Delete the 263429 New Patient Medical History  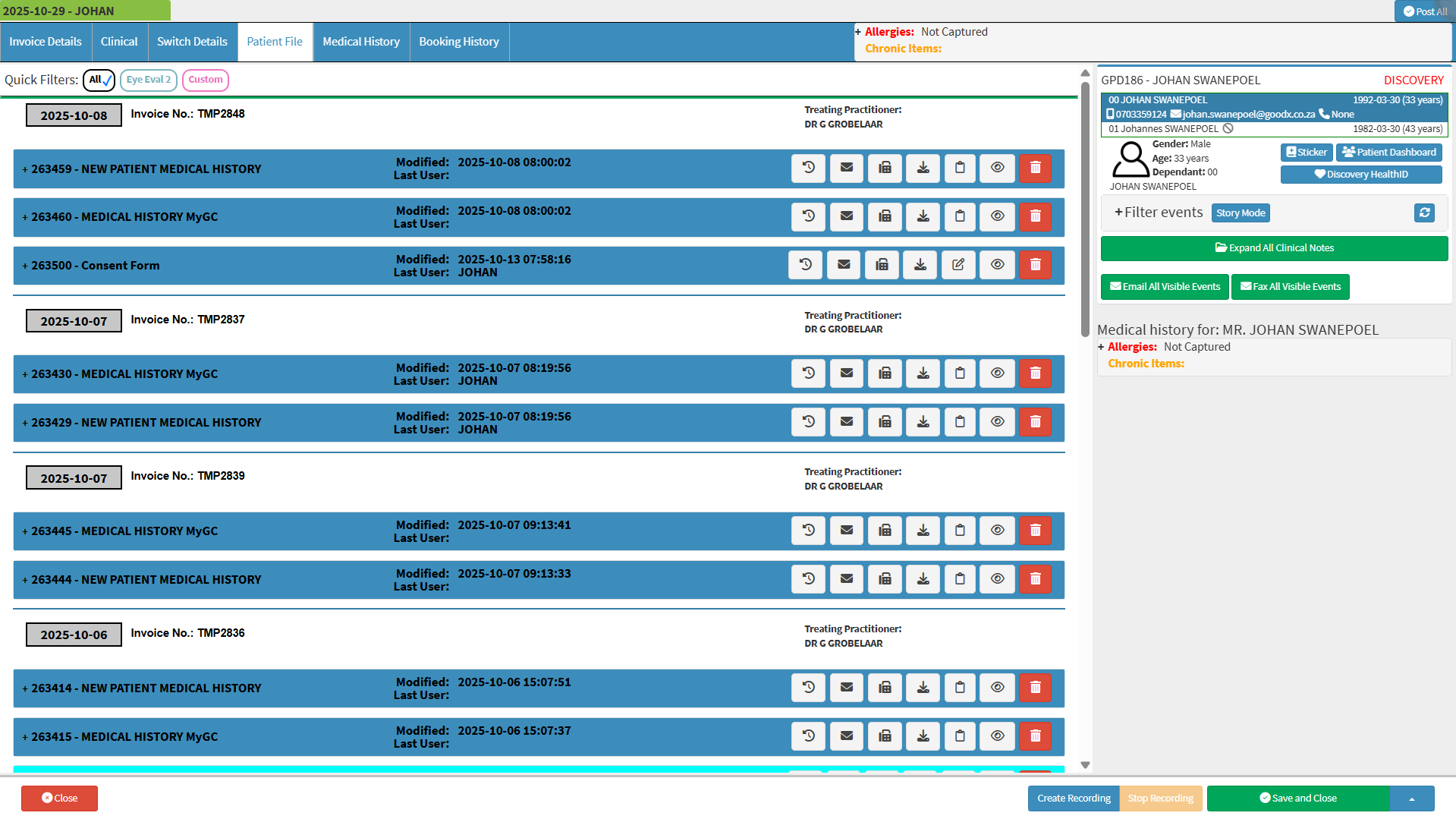coord(1035,422)
